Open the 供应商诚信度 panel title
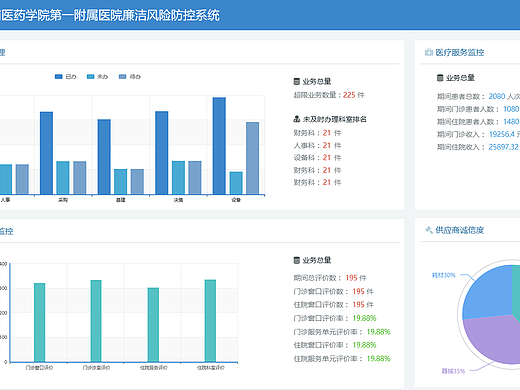This screenshot has width=520, height=390. coord(460,230)
